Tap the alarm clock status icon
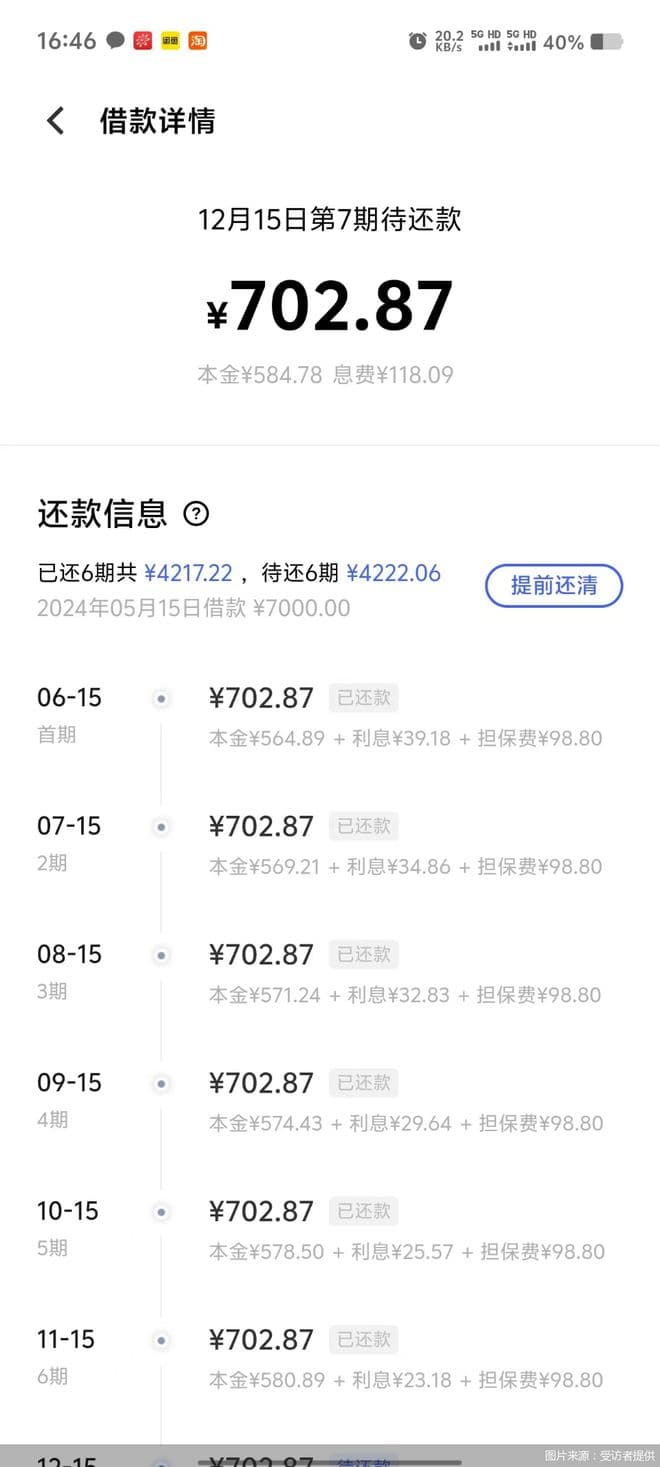The image size is (660, 1467). [417, 41]
